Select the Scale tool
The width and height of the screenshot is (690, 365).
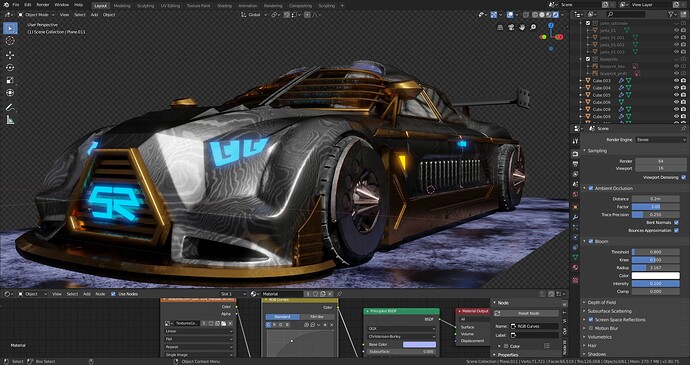(x=10, y=80)
